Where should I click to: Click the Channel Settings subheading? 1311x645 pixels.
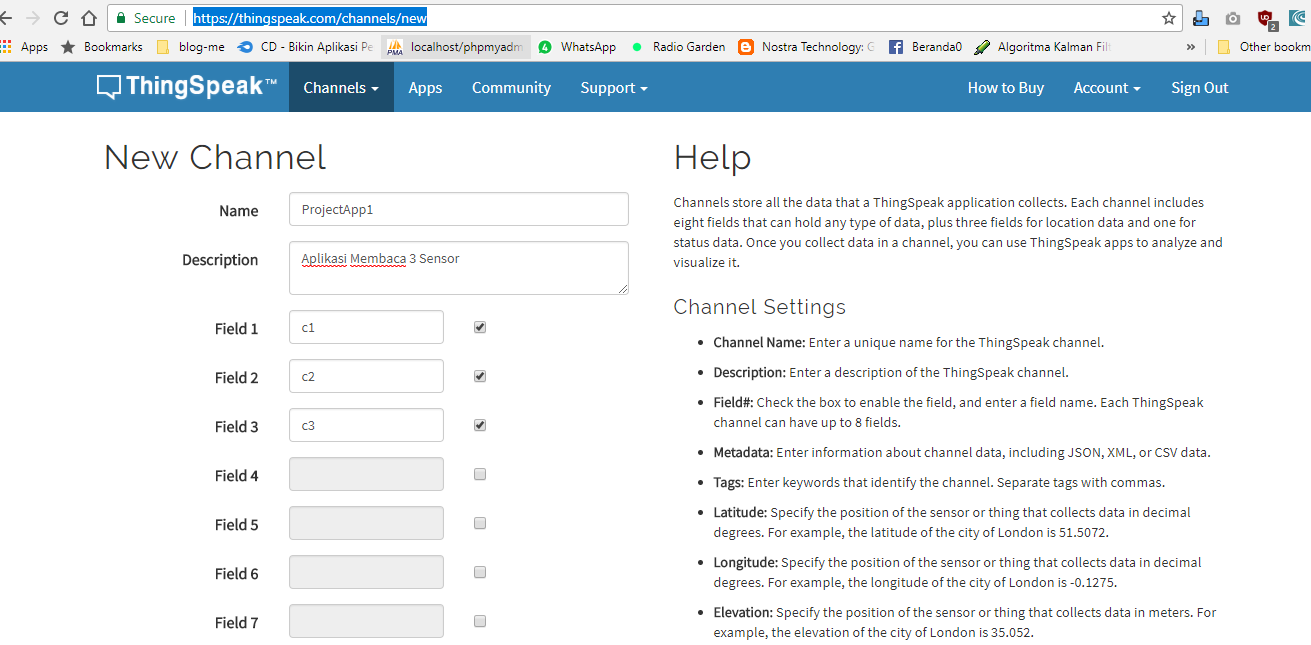pyautogui.click(x=760, y=306)
